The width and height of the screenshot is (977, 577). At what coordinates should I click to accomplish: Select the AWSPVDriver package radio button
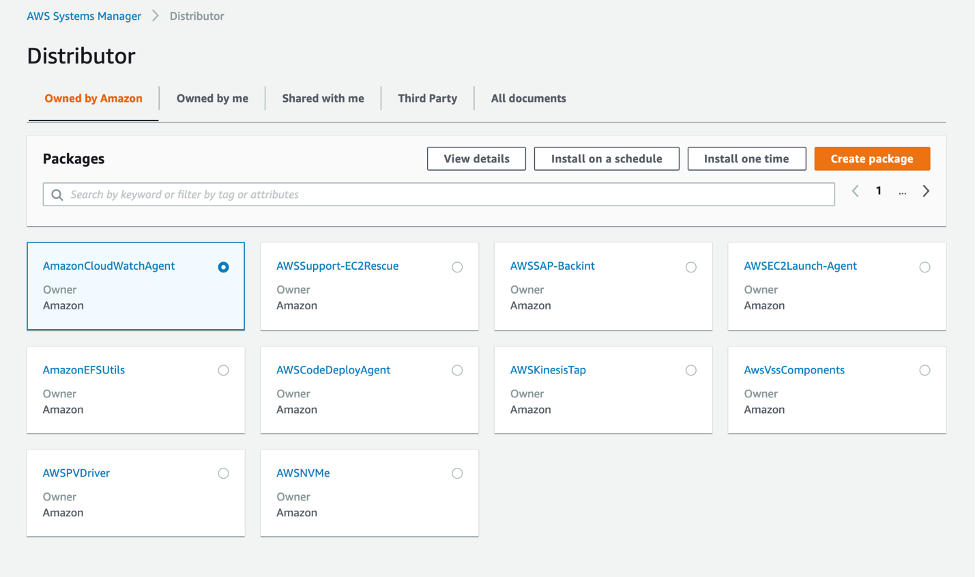coord(223,473)
